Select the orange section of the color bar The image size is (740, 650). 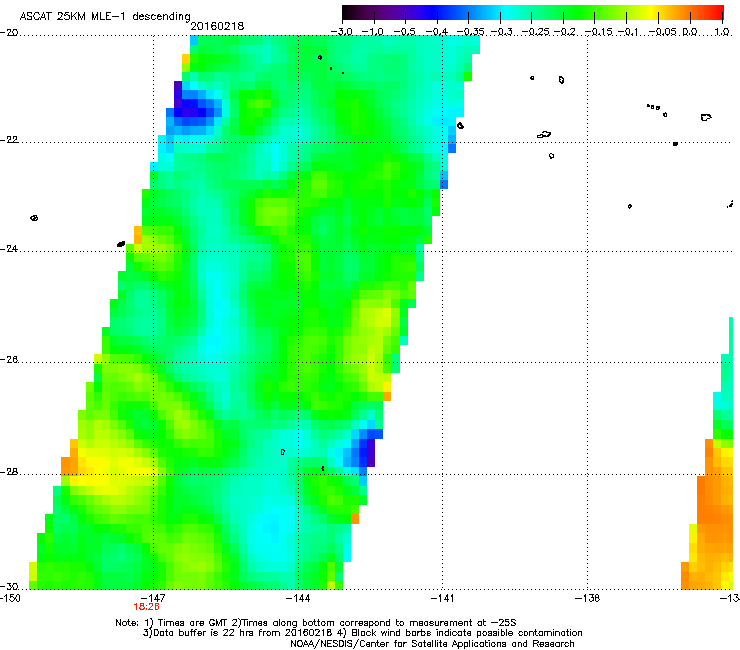[684, 13]
